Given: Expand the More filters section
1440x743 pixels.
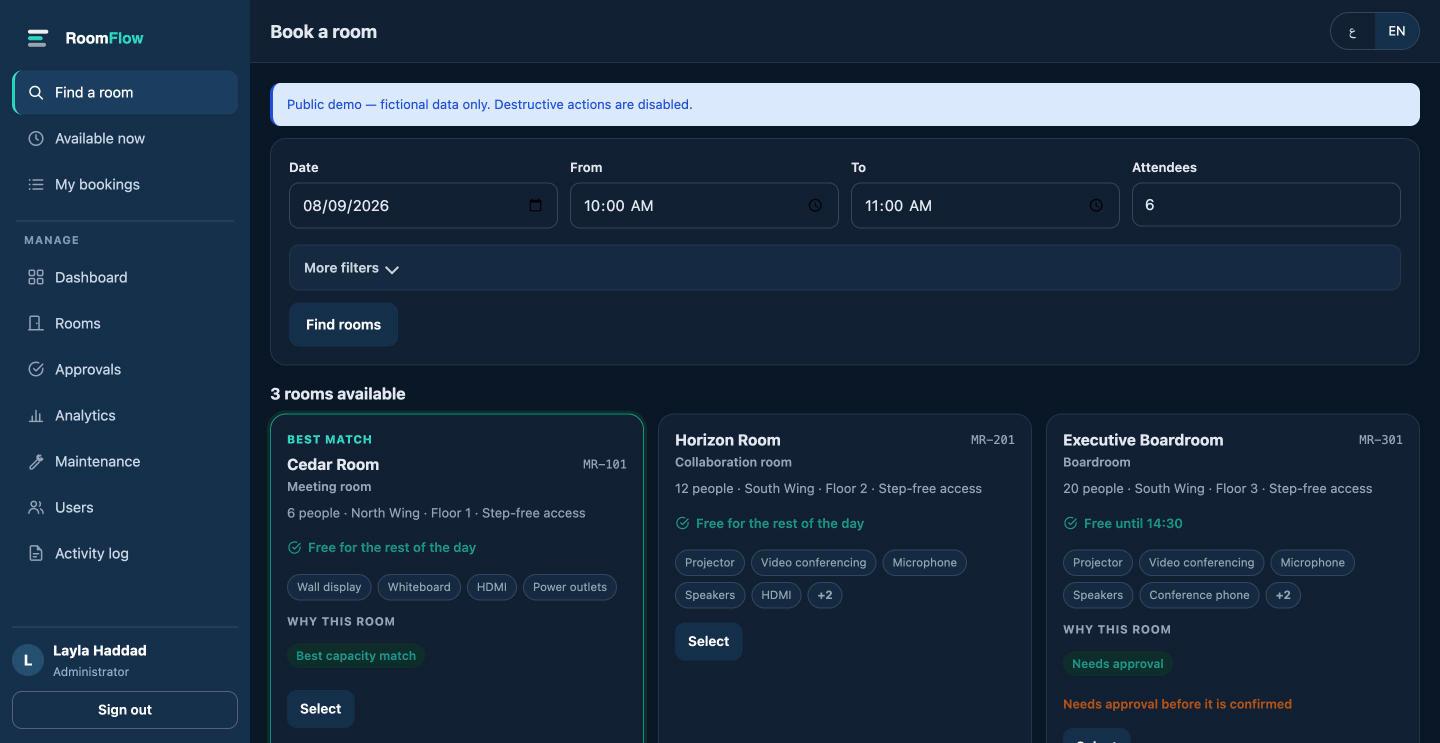Looking at the screenshot, I should coord(845,268).
